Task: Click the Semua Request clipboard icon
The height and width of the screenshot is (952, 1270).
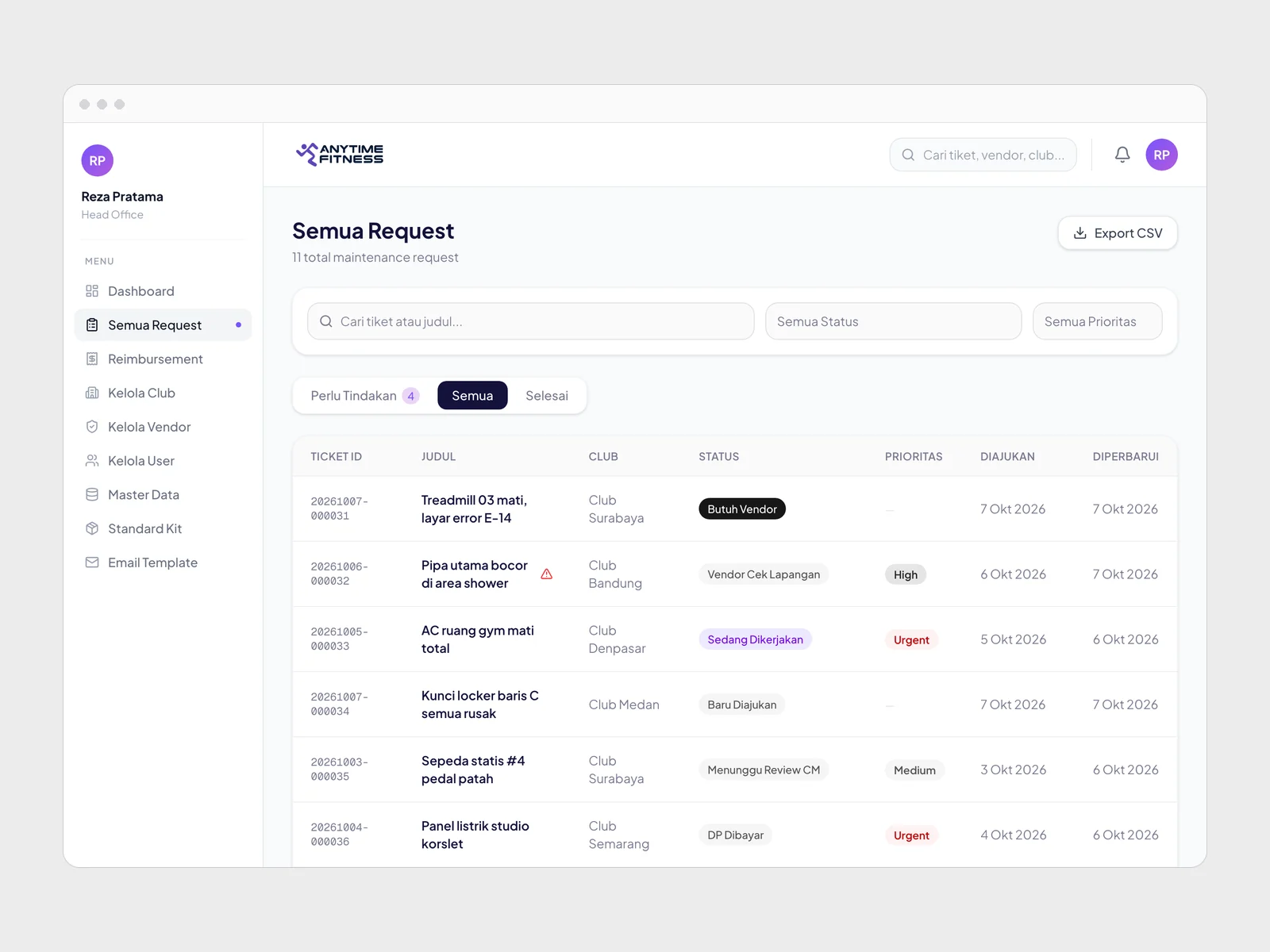Action: pos(92,325)
